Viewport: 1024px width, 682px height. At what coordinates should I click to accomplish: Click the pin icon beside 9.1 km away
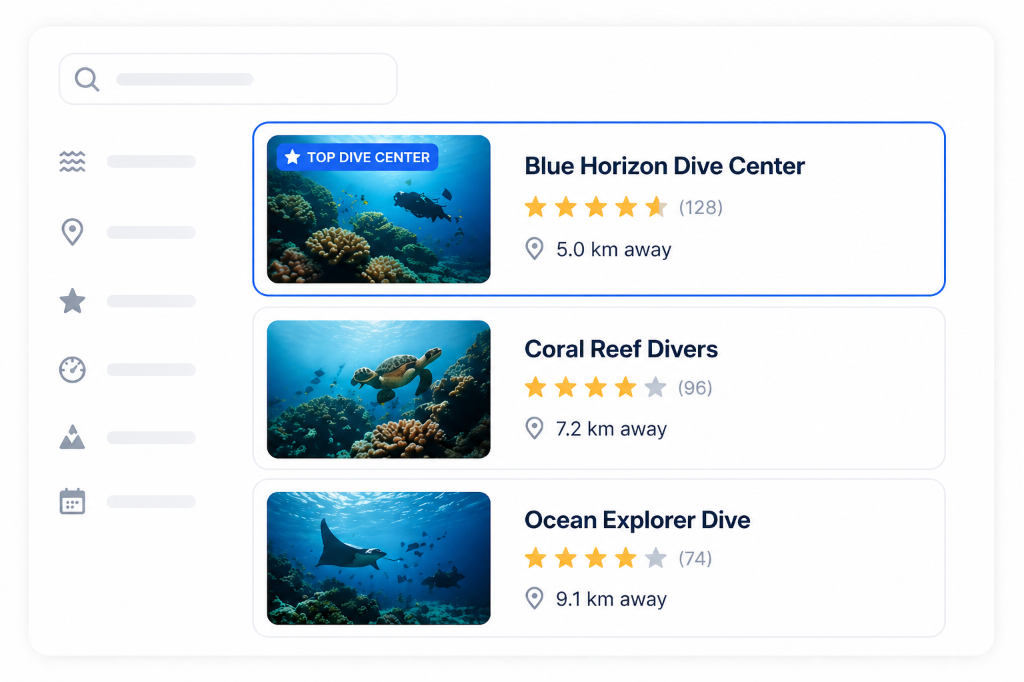pyautogui.click(x=535, y=599)
